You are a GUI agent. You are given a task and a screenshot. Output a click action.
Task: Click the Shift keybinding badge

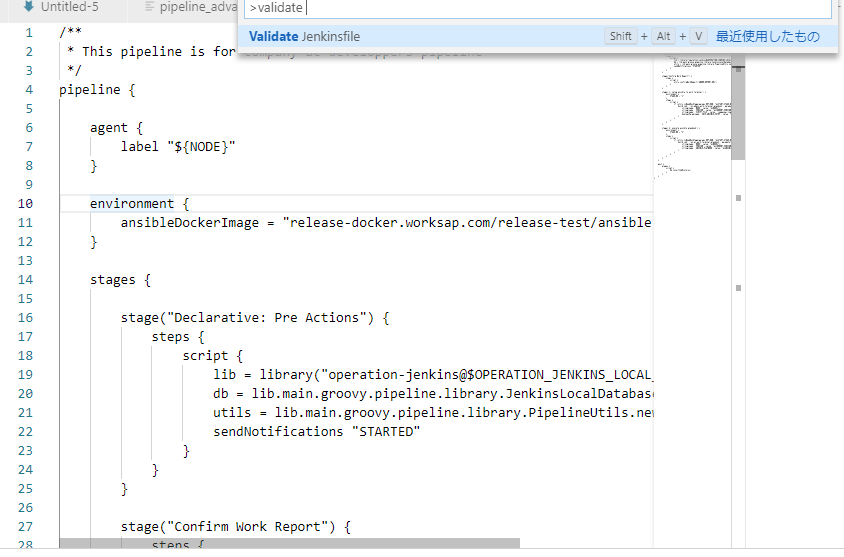621,37
